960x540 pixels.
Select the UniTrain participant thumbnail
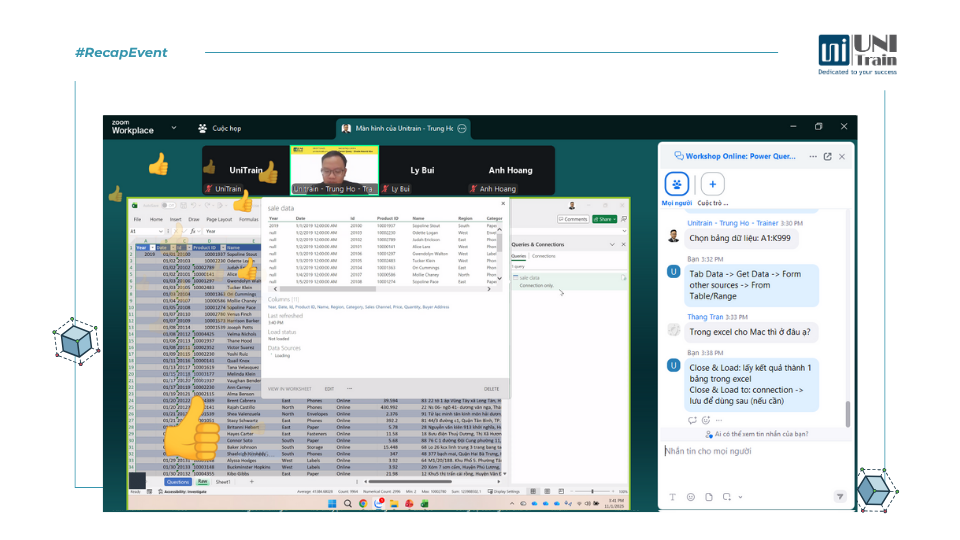pos(246,170)
